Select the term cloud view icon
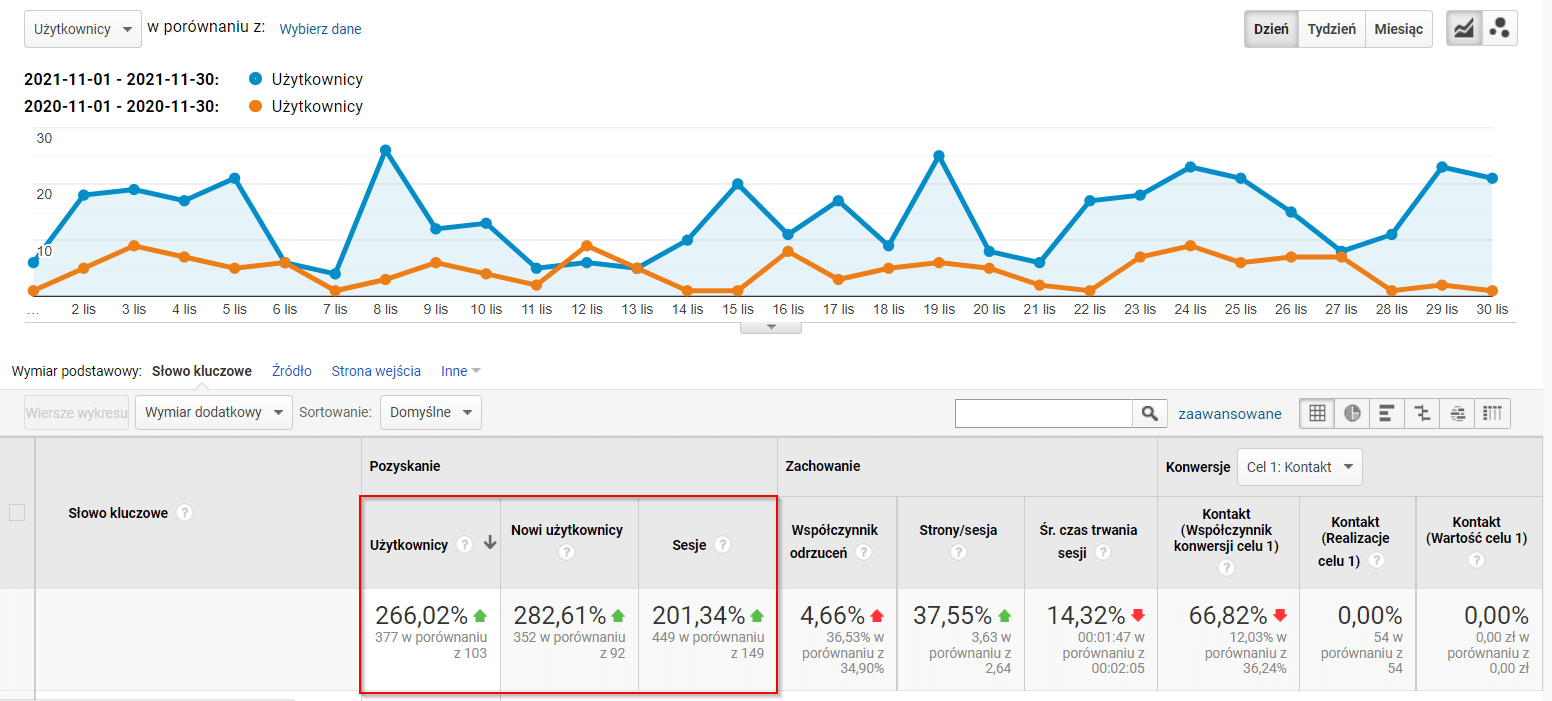Screen dimensions: 1552x701 pyautogui.click(x=1457, y=413)
